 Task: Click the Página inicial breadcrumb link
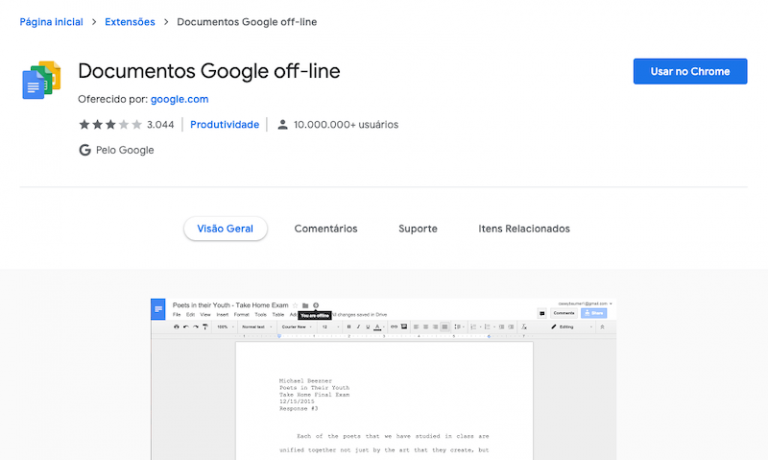pos(51,22)
